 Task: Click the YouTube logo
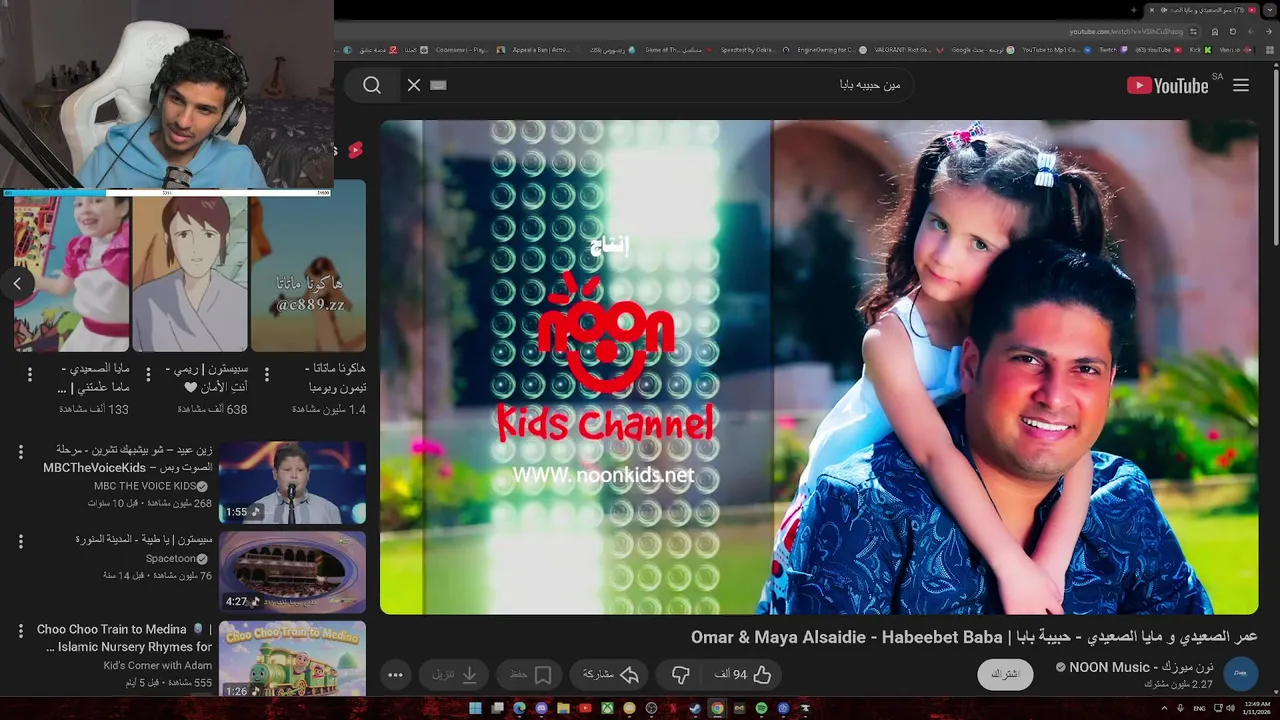(x=1167, y=85)
